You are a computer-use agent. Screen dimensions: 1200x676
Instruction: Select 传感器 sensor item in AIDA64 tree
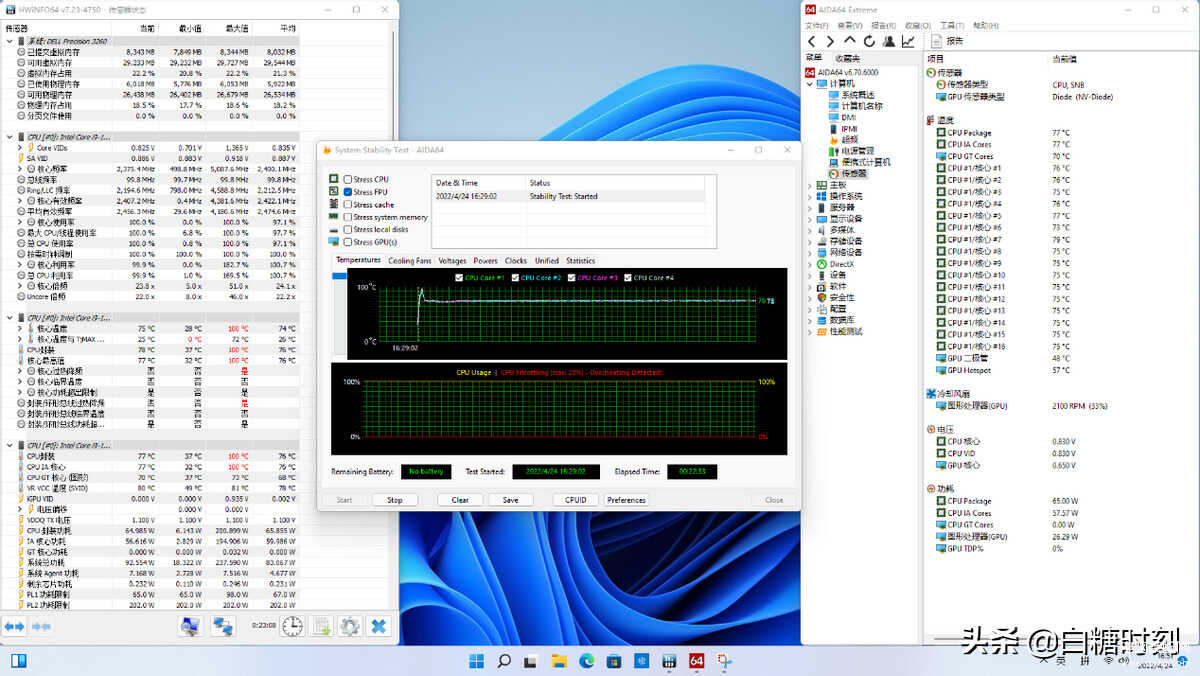point(848,173)
